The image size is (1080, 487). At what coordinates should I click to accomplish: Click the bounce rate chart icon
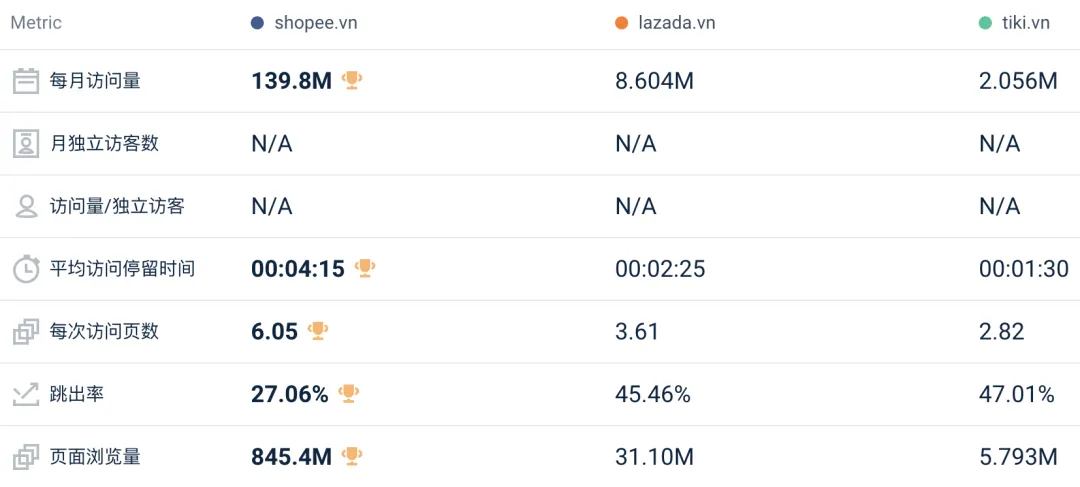(x=26, y=394)
